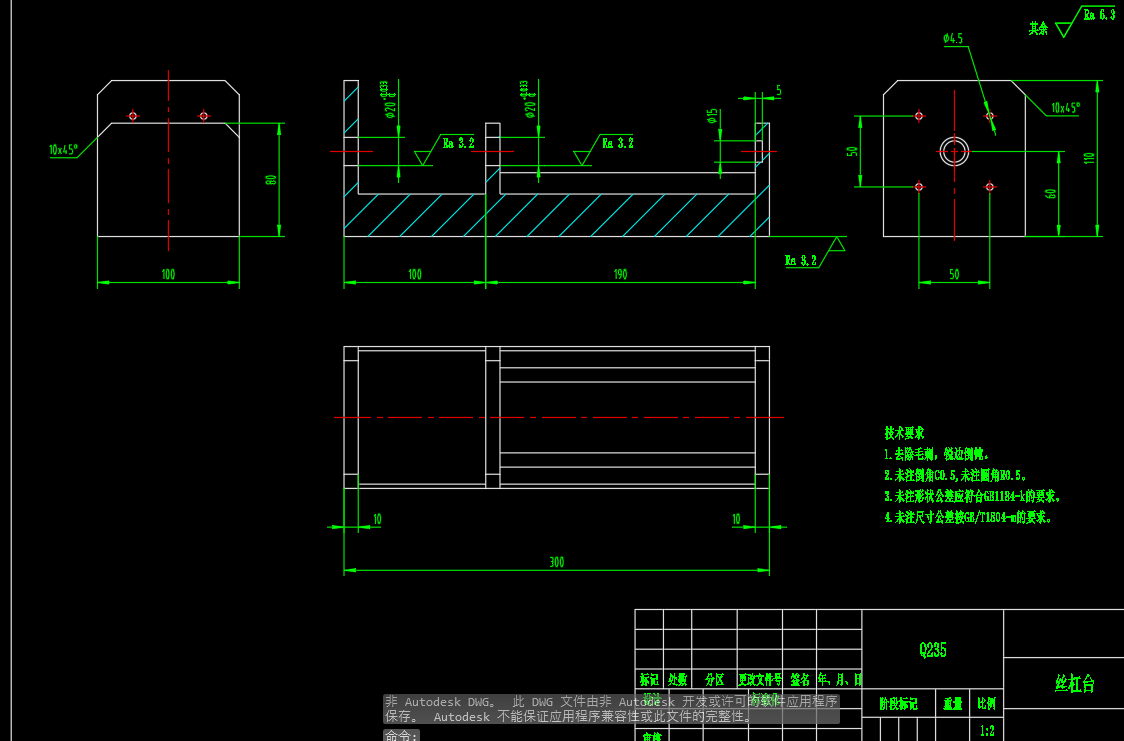The image size is (1124, 741).
Task: Click the '标记' header cell
Action: (649, 679)
